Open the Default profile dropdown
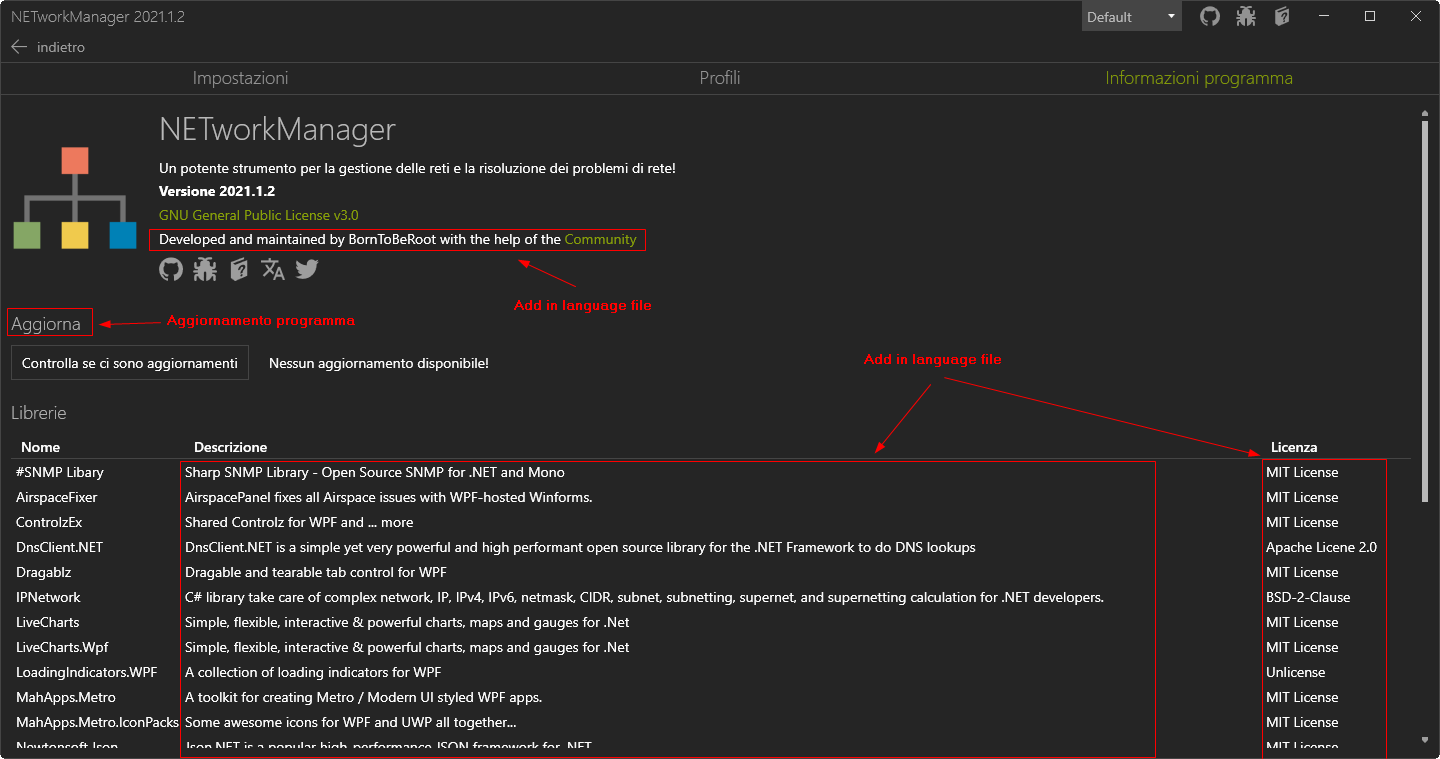The height and width of the screenshot is (759, 1440). [1125, 16]
